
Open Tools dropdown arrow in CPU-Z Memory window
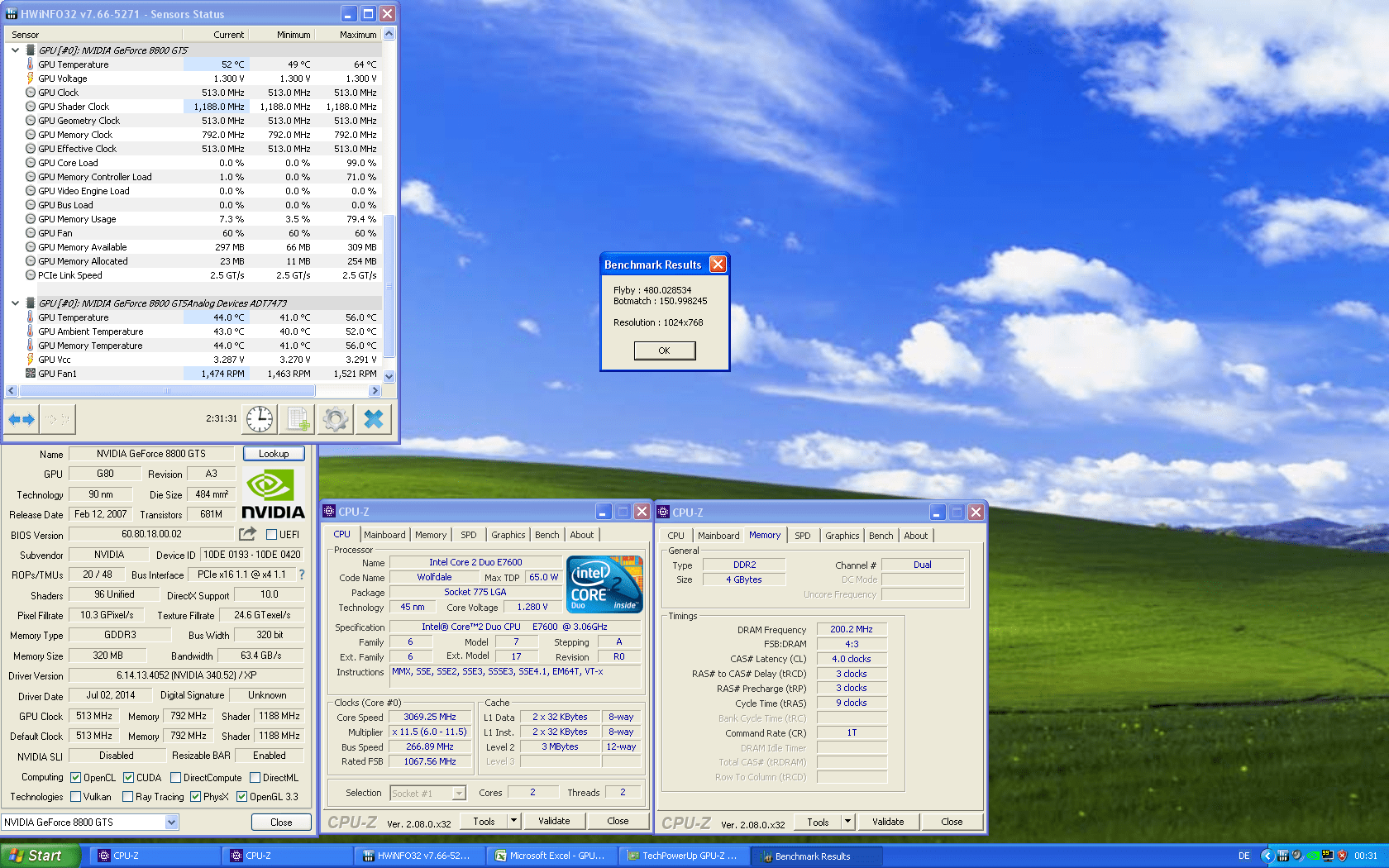(x=848, y=822)
